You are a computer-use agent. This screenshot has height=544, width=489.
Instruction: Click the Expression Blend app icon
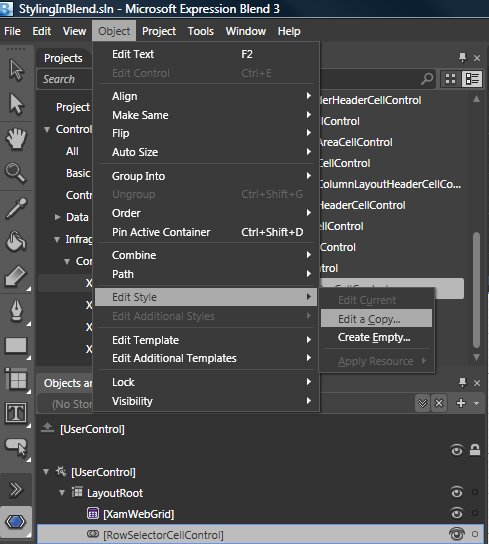pyautogui.click(x=6, y=8)
